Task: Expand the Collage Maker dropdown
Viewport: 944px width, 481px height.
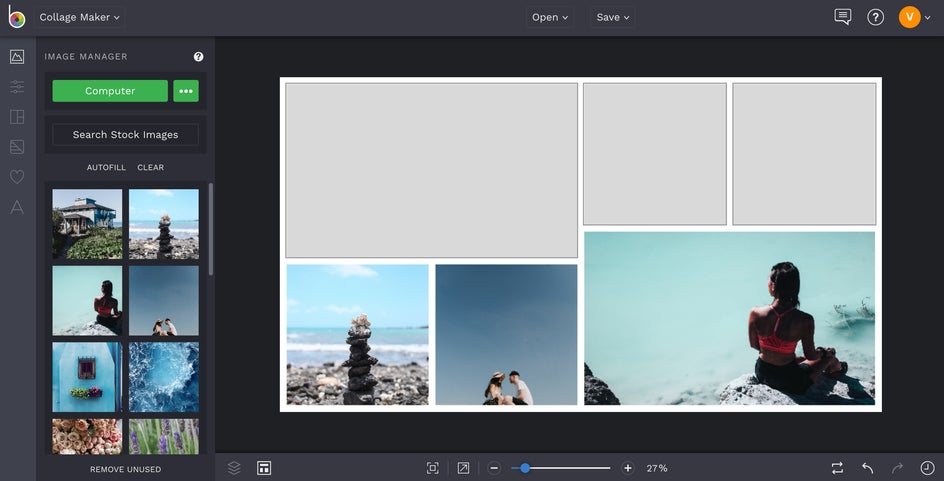Action: [x=80, y=17]
